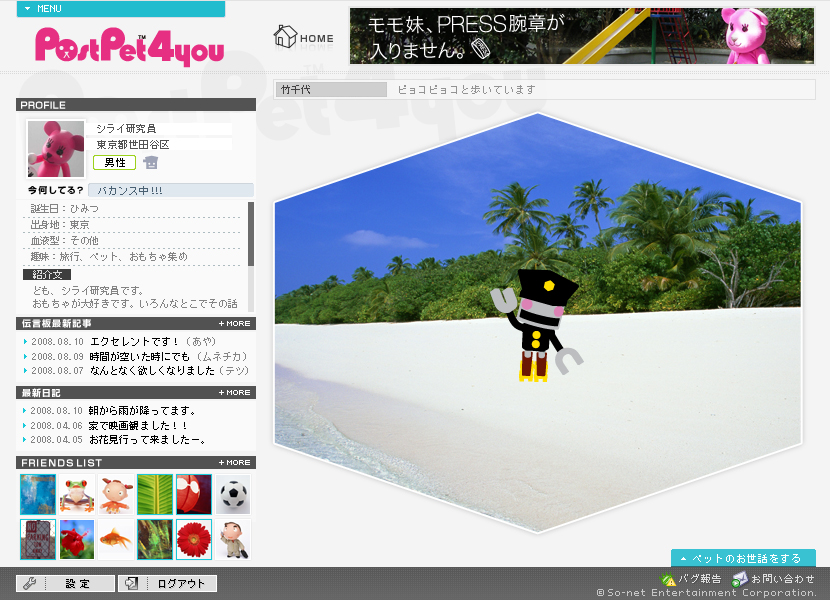Click the ログアウト logout button

168,583
